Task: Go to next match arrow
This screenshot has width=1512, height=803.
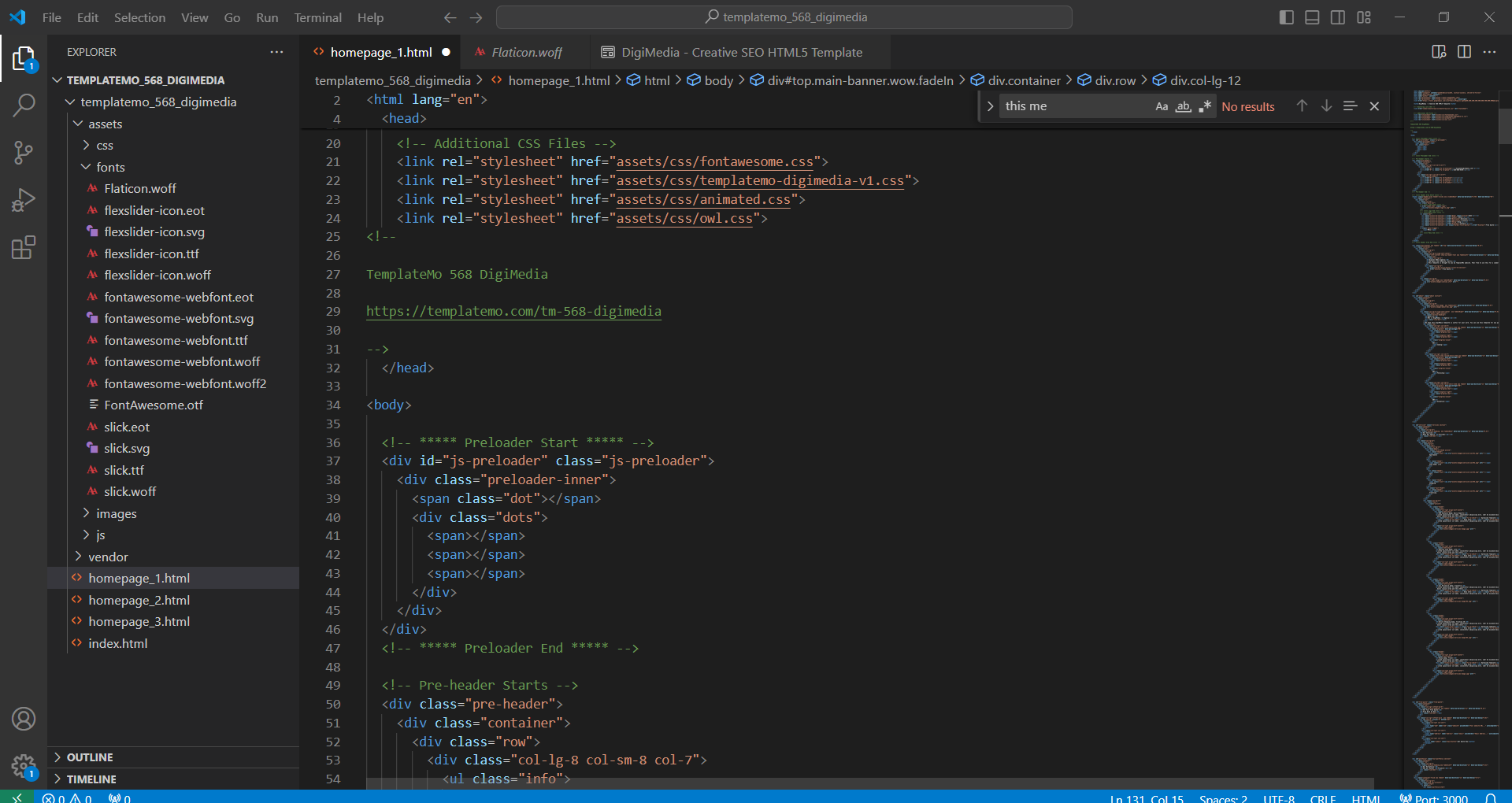Action: point(1326,106)
